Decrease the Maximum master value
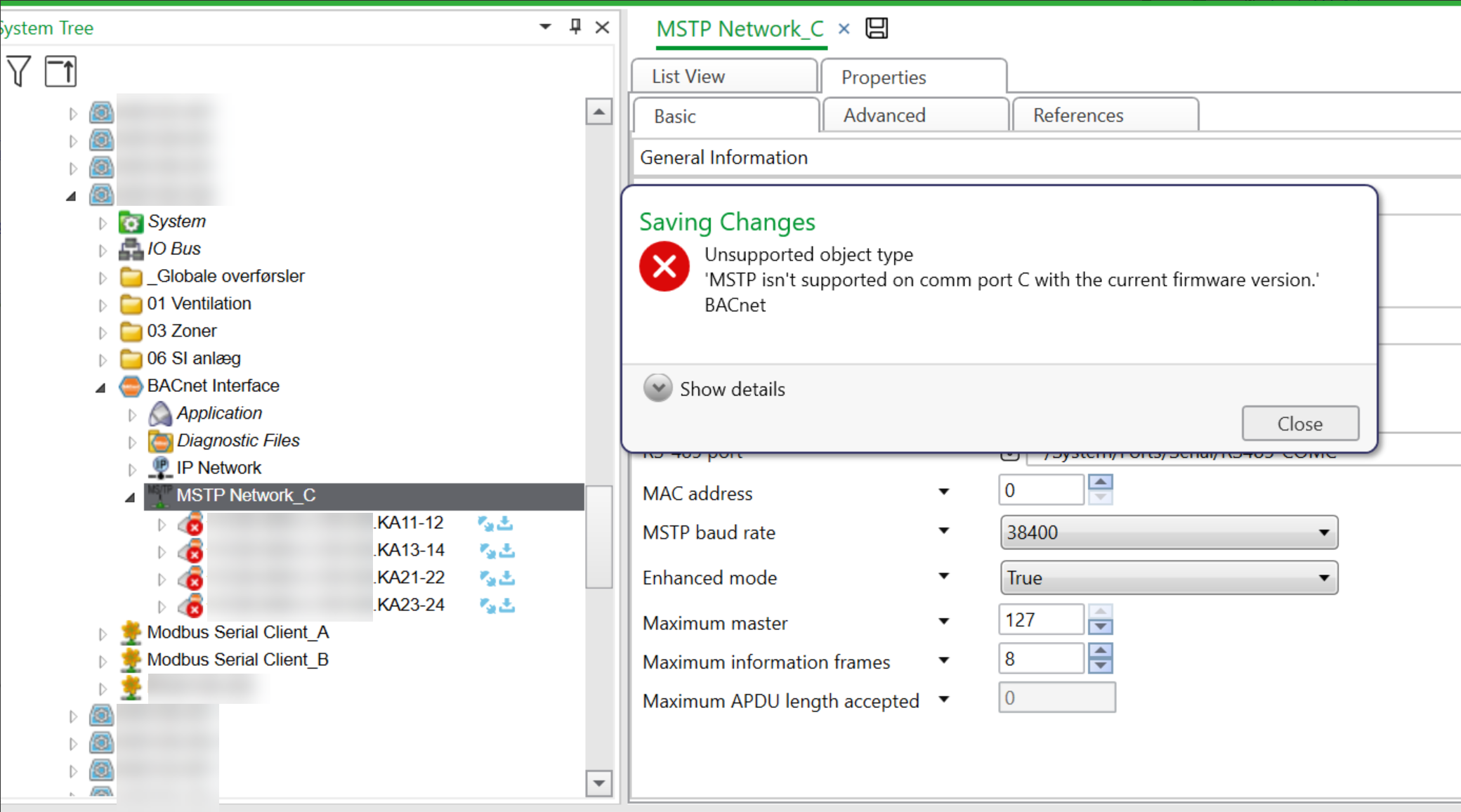Image resolution: width=1461 pixels, height=812 pixels. pyautogui.click(x=1100, y=627)
